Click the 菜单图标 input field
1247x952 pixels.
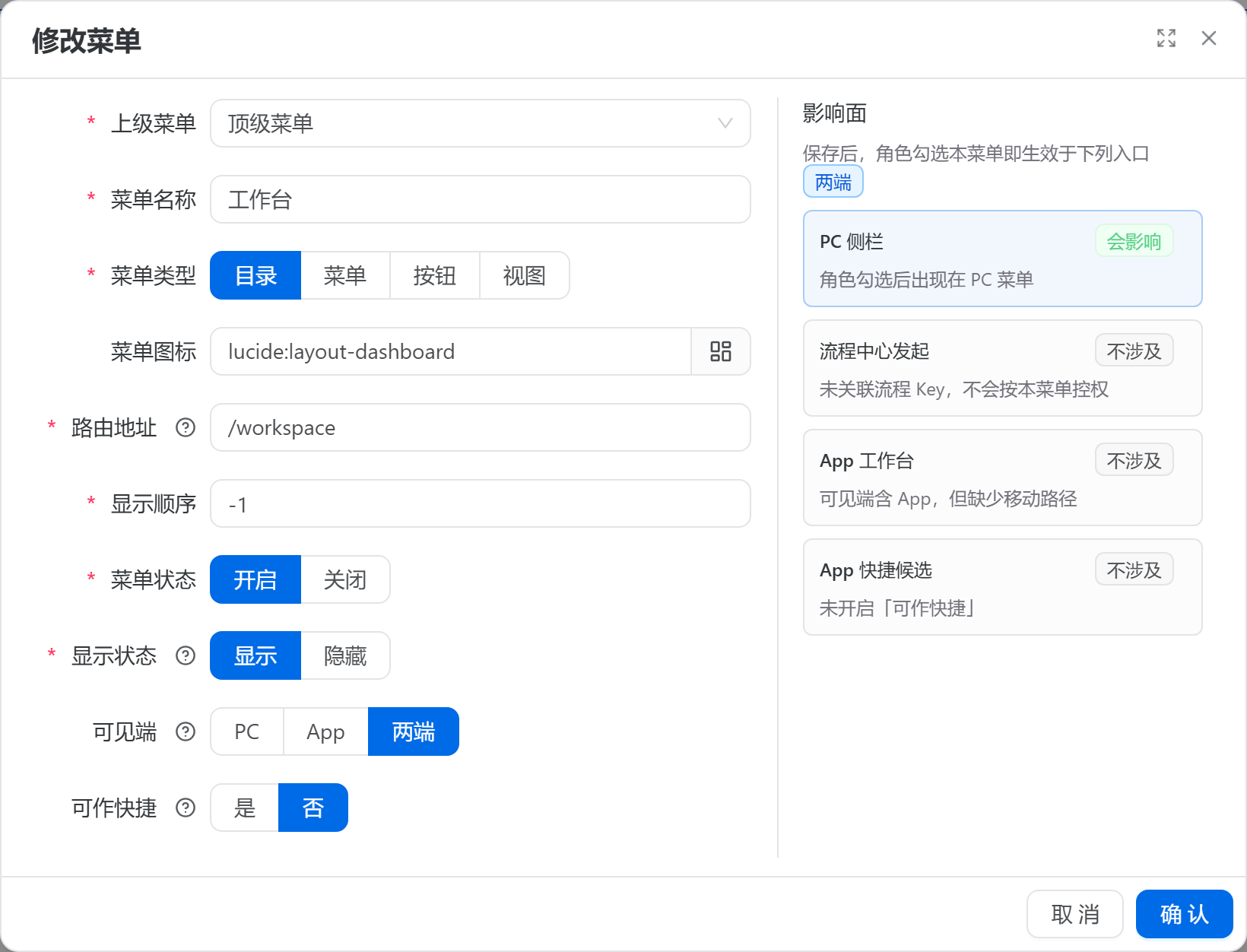[451, 351]
